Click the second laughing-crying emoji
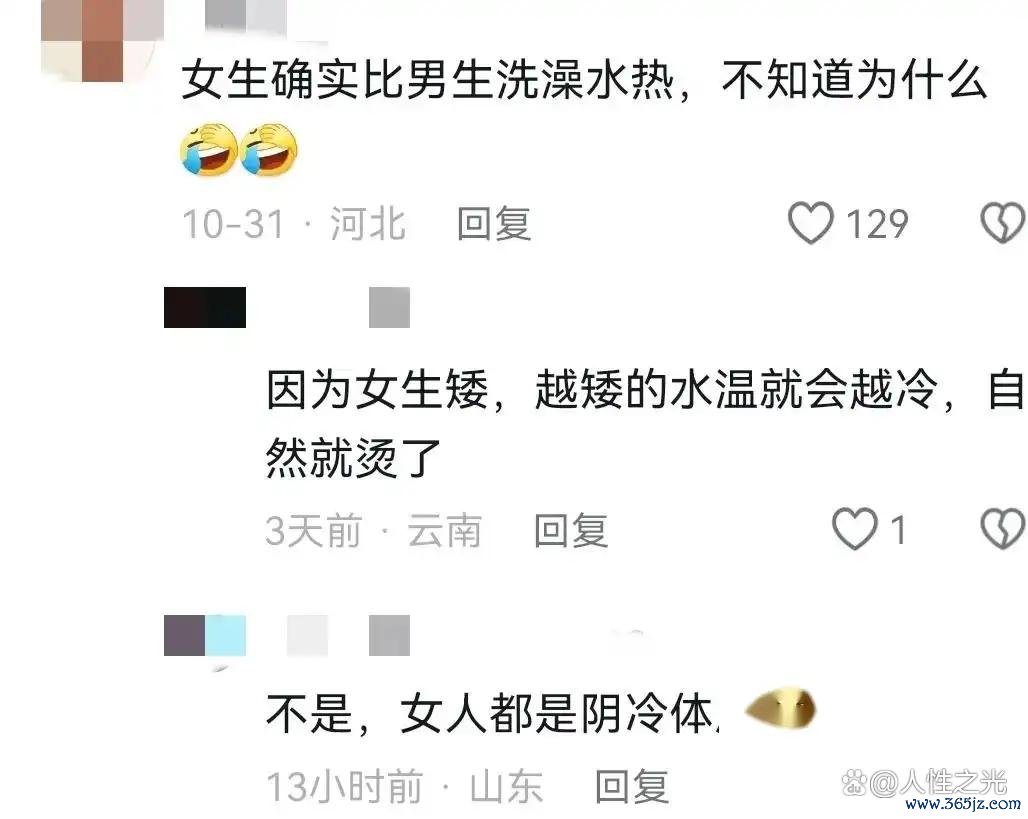Viewport: 1028px width, 819px height. point(269,150)
